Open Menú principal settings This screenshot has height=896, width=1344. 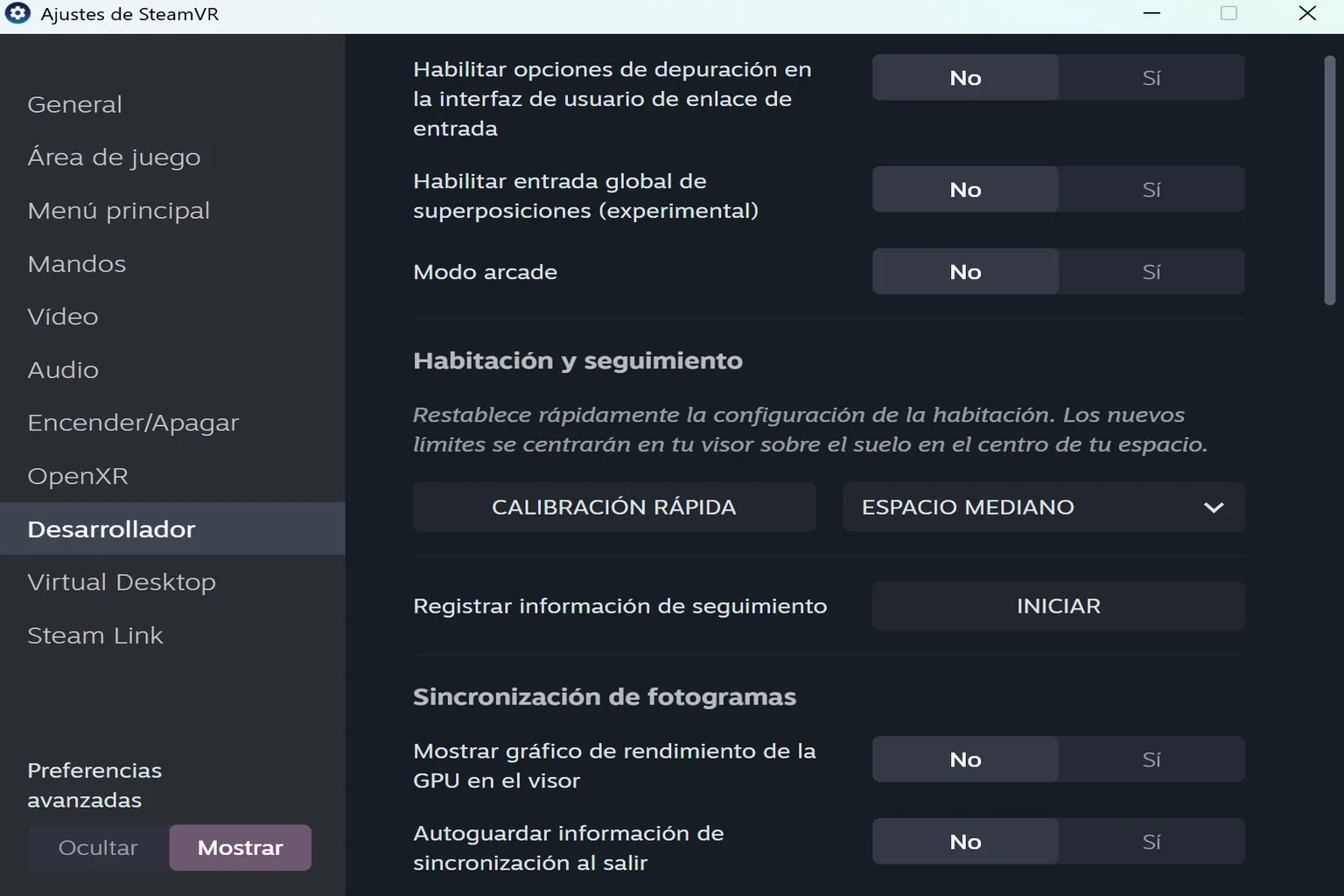[x=172, y=211]
